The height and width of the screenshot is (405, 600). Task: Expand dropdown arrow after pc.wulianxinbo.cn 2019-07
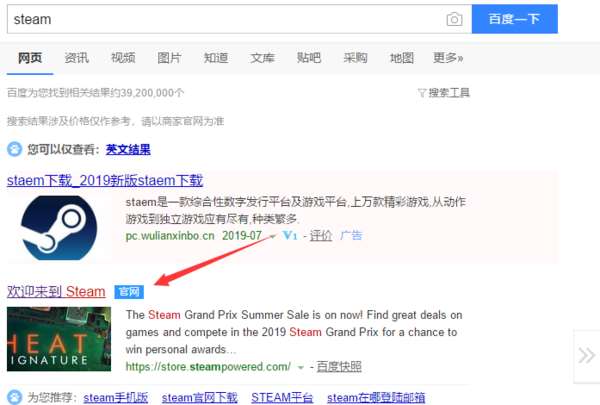point(272,236)
